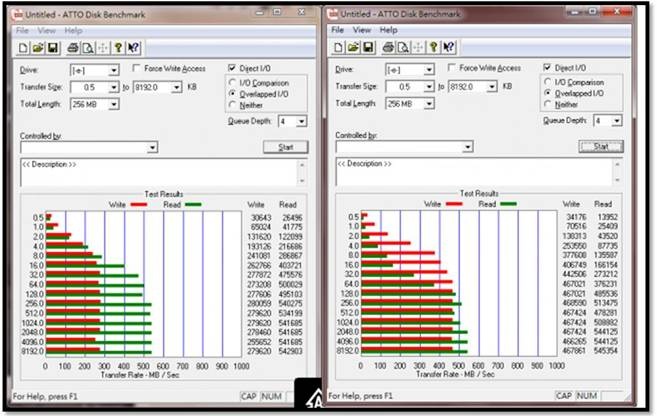This screenshot has height=416, width=657.
Task: Click Context Help arrow icon in left window
Action: (133, 48)
